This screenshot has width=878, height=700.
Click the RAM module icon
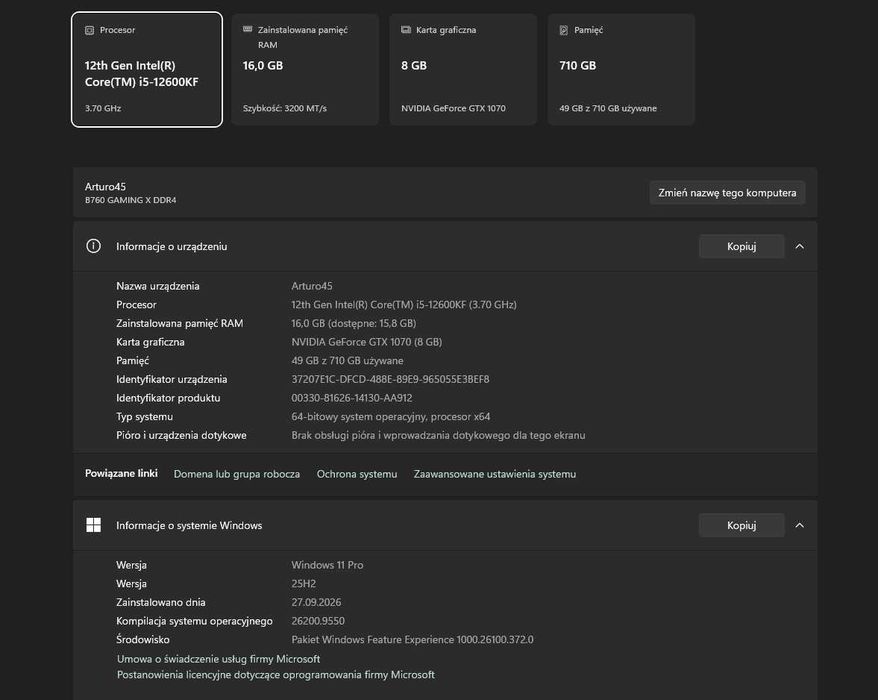point(247,30)
